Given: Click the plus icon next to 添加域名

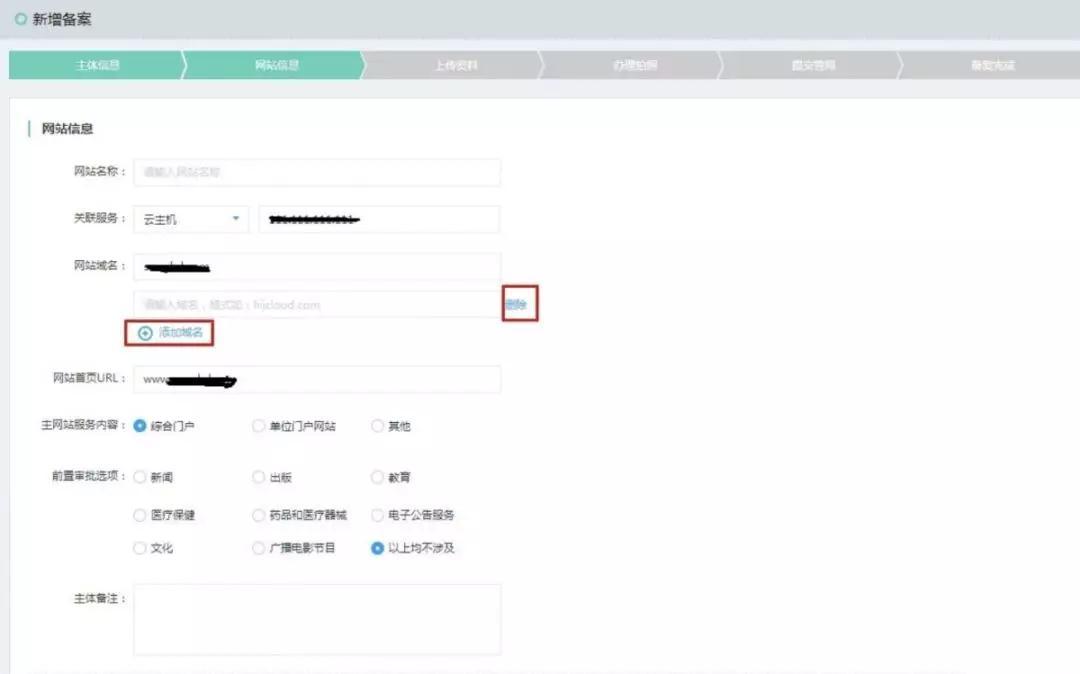Looking at the screenshot, I should tap(147, 333).
